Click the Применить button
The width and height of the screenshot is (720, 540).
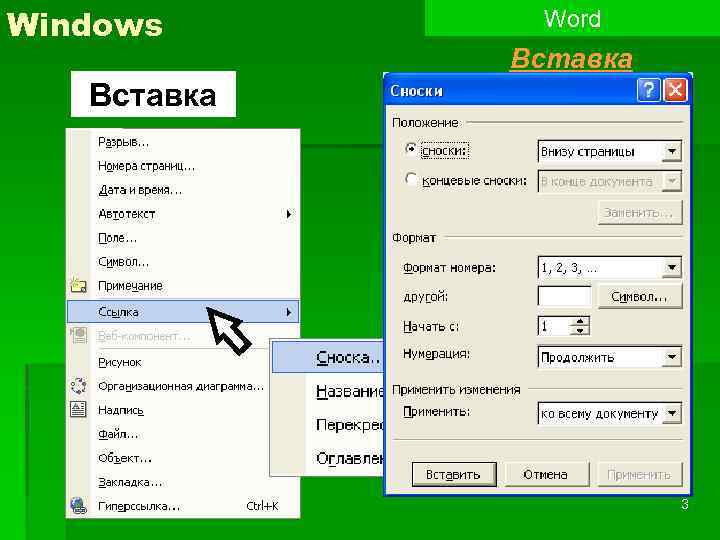(x=640, y=474)
